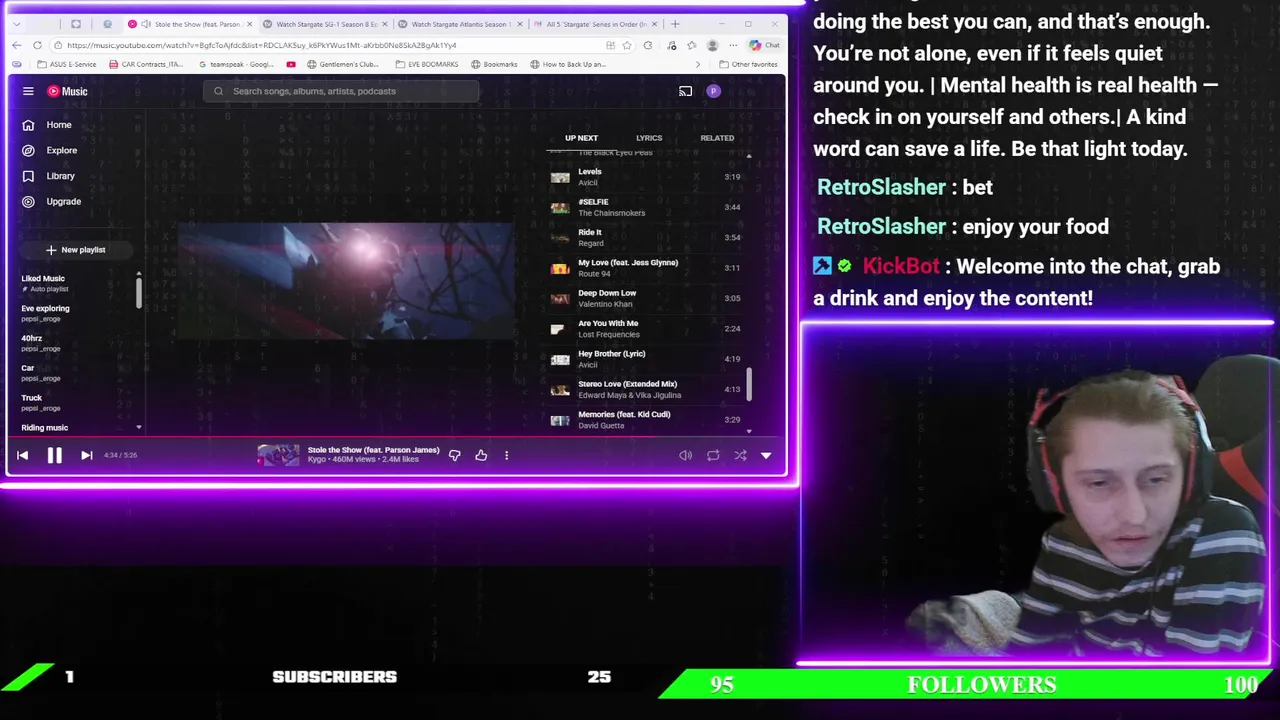The image size is (1280, 720).
Task: Add this page to favorites star
Action: coord(627,45)
